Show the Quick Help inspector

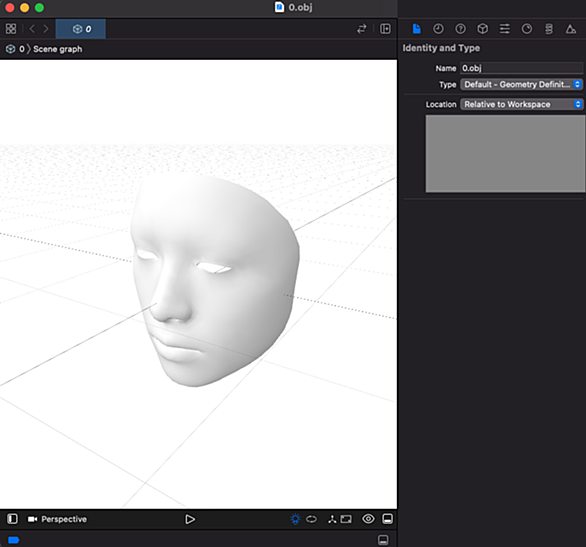(x=460, y=29)
